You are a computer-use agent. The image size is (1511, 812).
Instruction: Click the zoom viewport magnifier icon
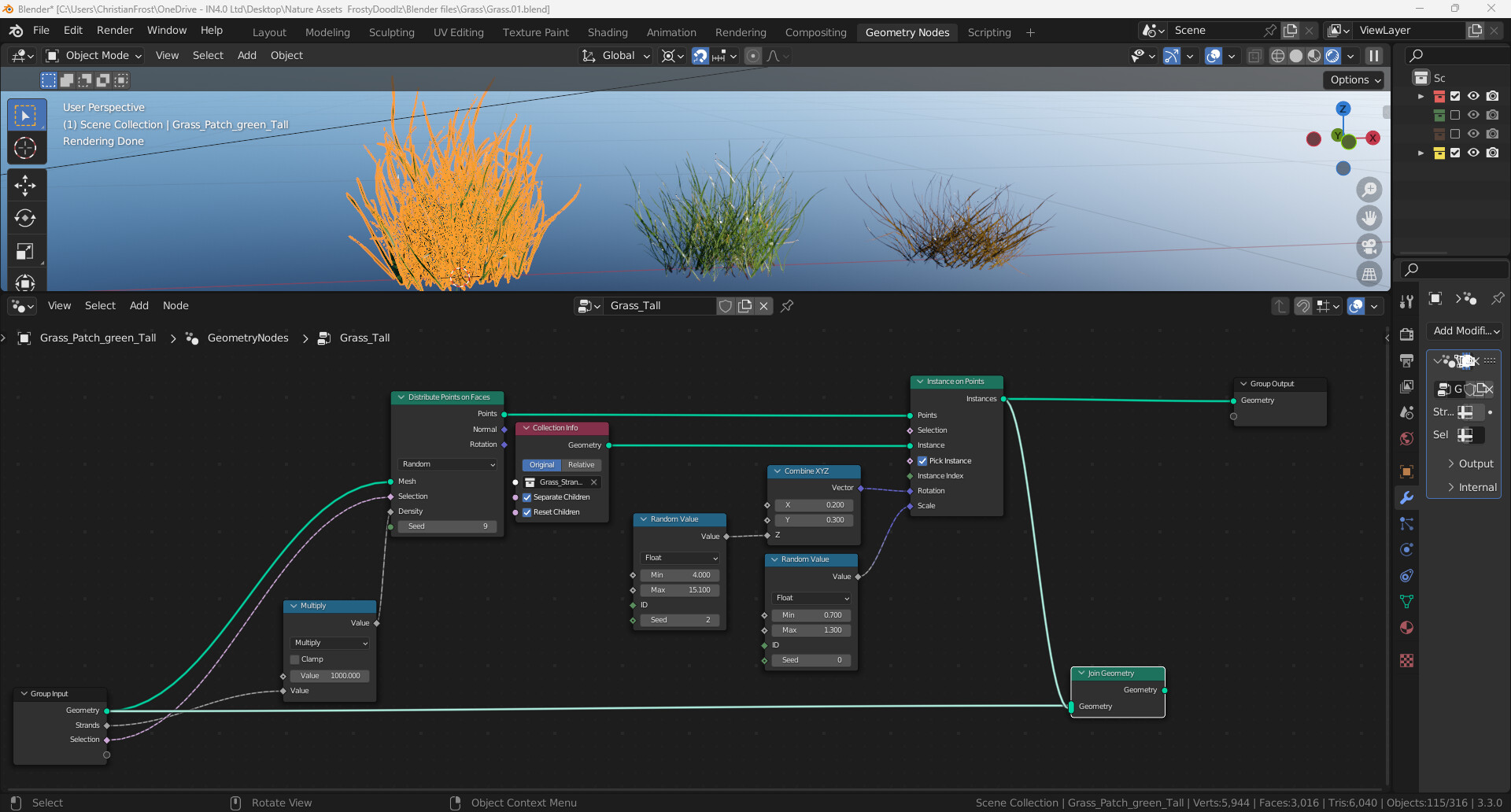(x=1369, y=190)
